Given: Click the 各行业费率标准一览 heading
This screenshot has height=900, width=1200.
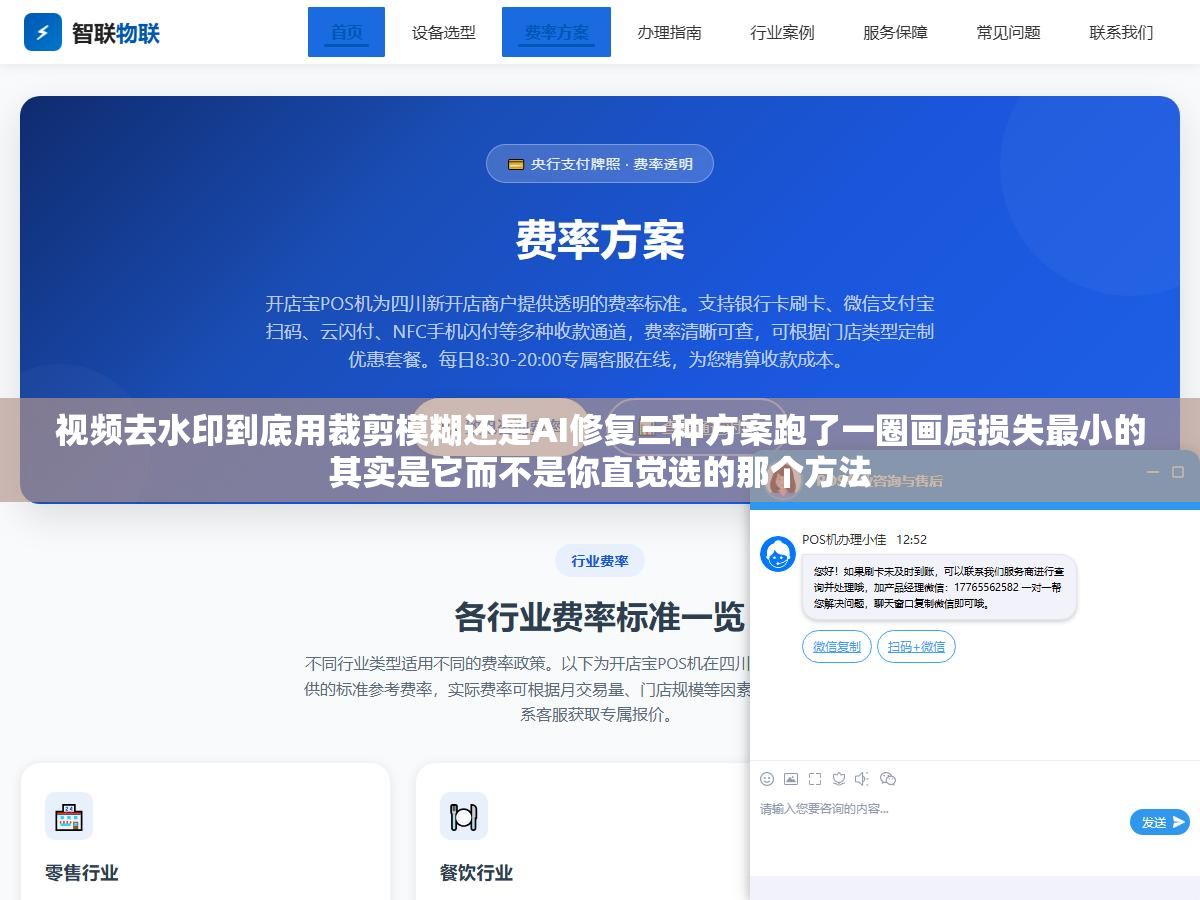Looking at the screenshot, I should coord(600,617).
